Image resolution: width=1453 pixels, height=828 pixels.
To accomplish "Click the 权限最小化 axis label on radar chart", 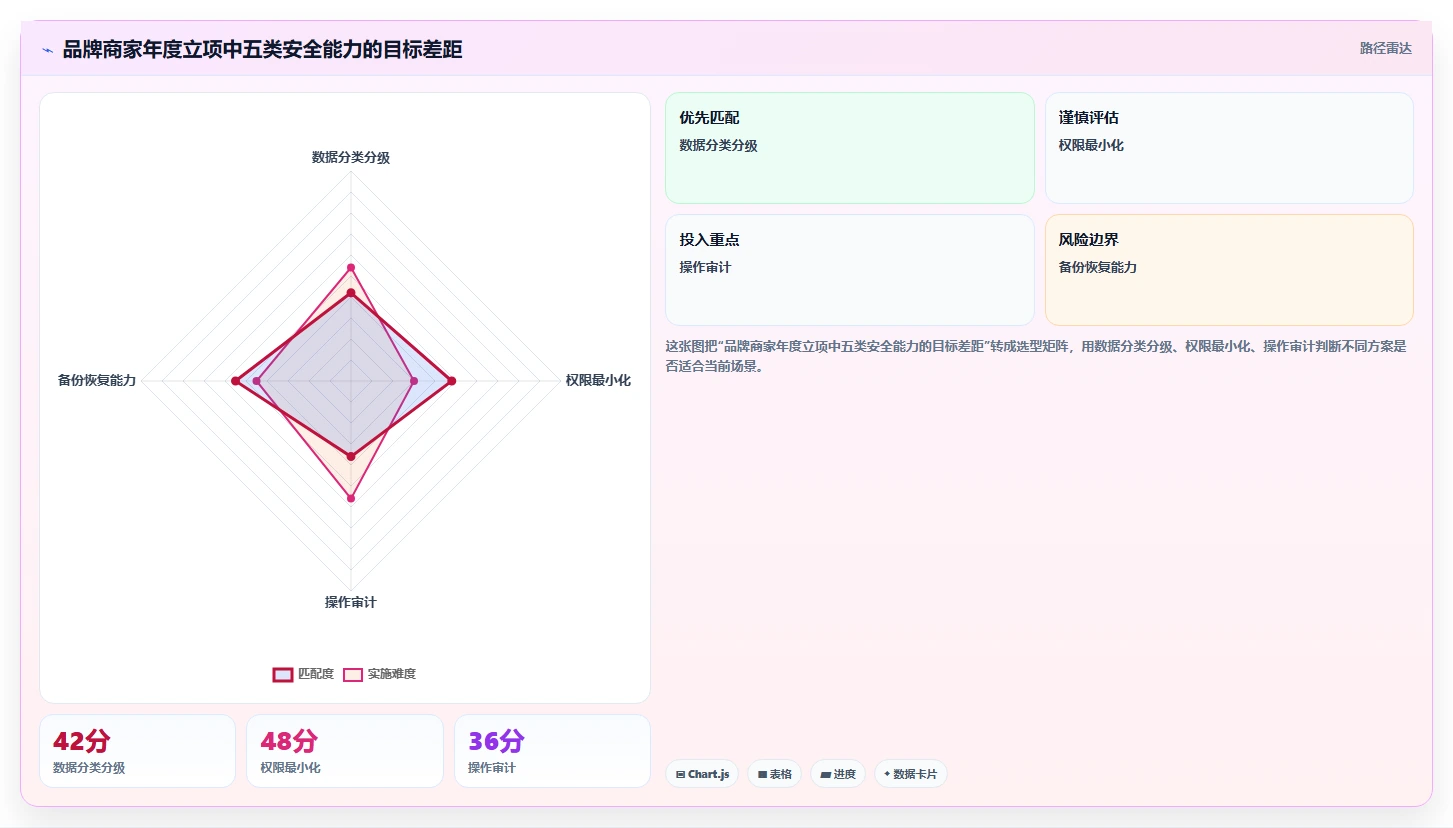I will tap(598, 380).
